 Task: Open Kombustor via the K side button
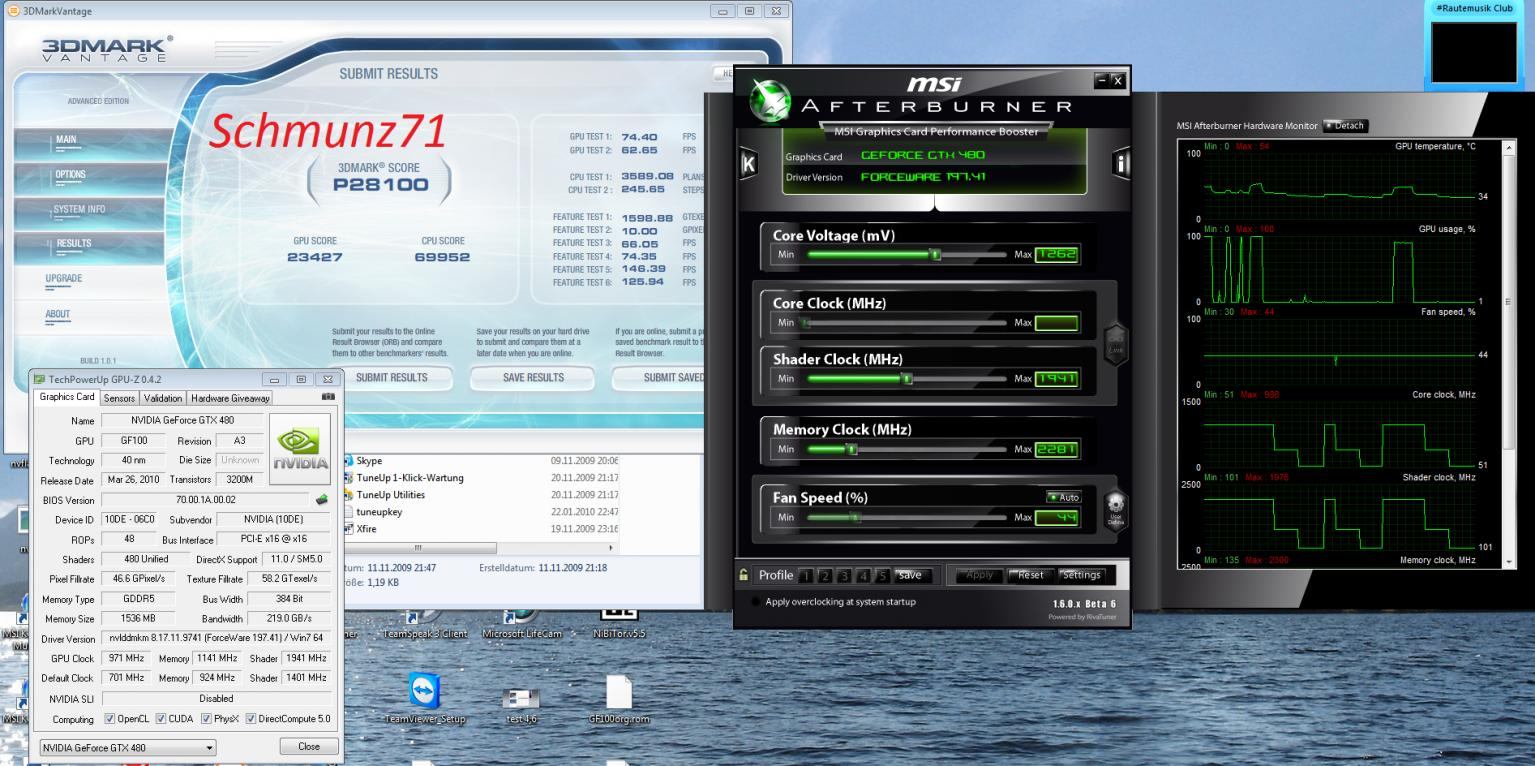[x=747, y=163]
